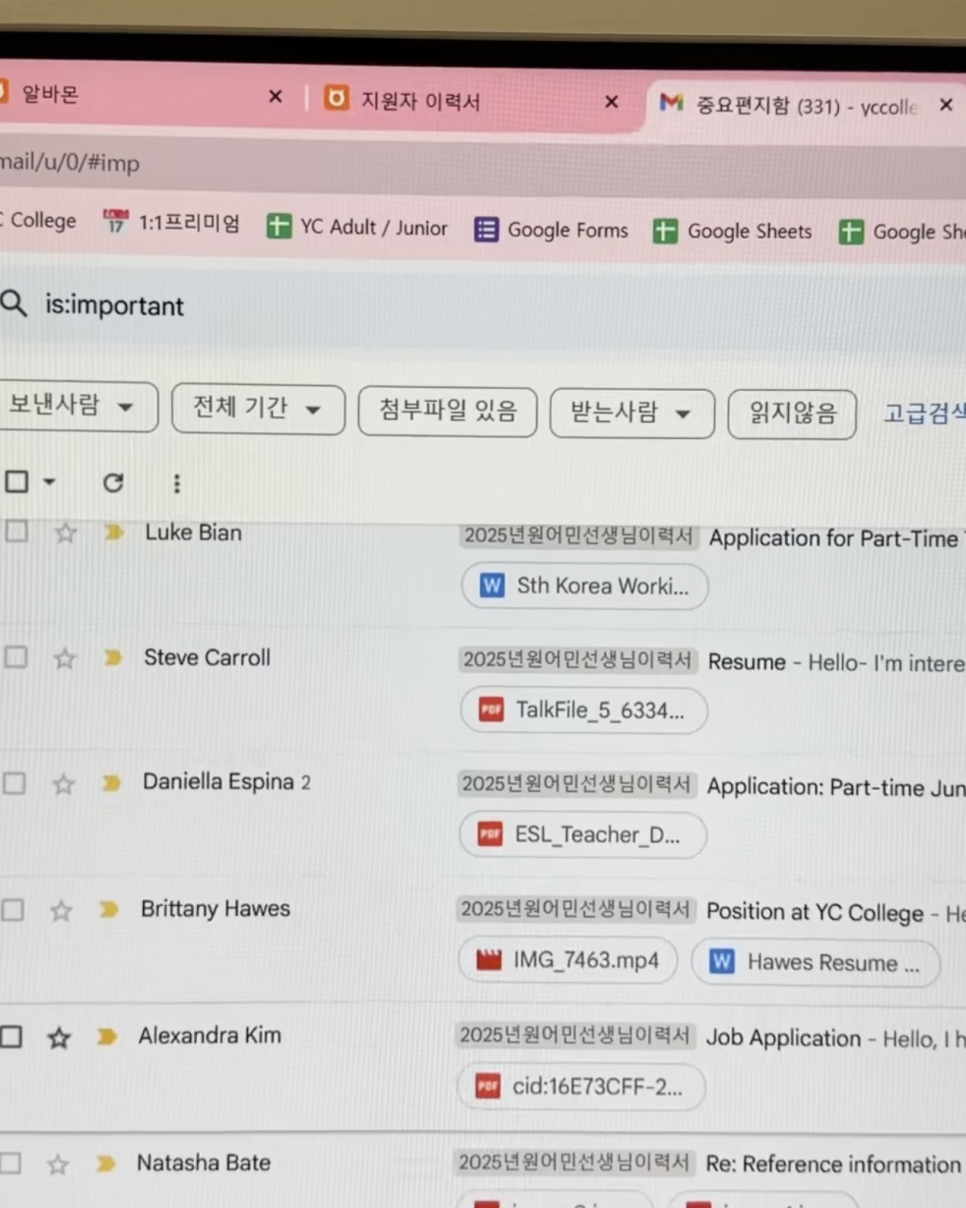Toggle importance marker on Luke Bian email
The height and width of the screenshot is (1208, 966).
(114, 532)
